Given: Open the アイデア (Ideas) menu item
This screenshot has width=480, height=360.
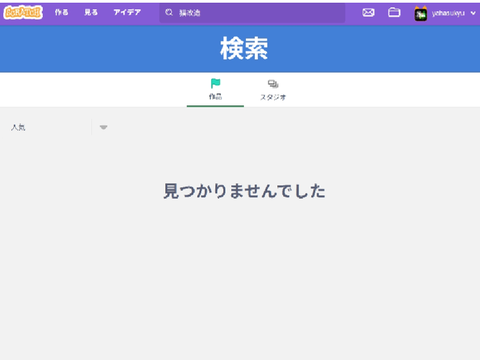Looking at the screenshot, I should (127, 13).
